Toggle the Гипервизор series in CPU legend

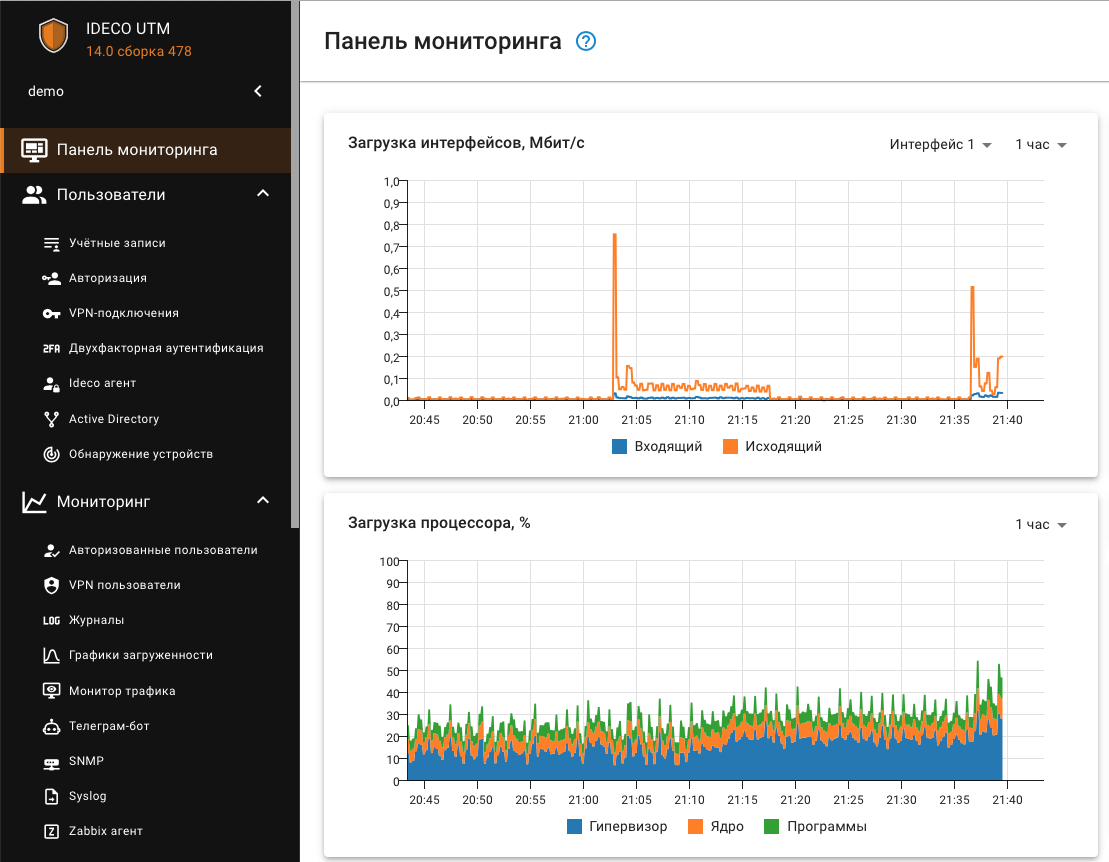[617, 827]
